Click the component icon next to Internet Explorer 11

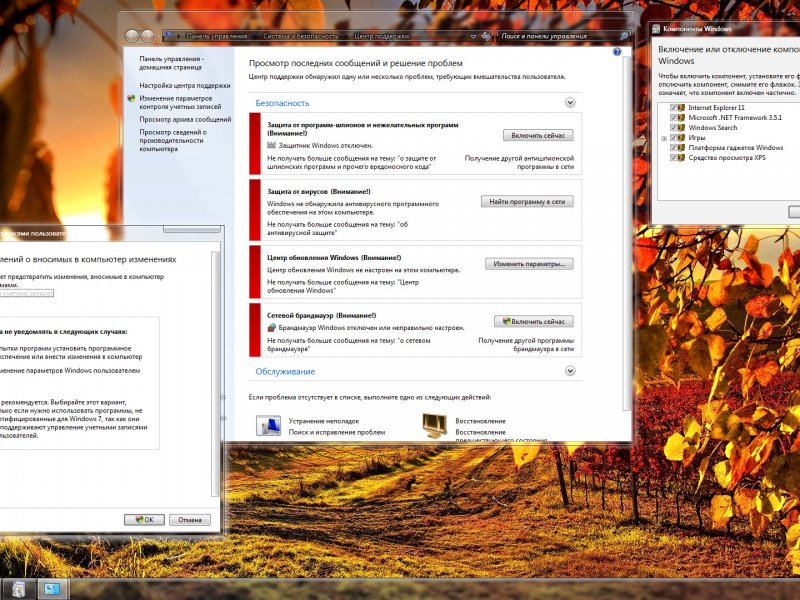point(681,108)
